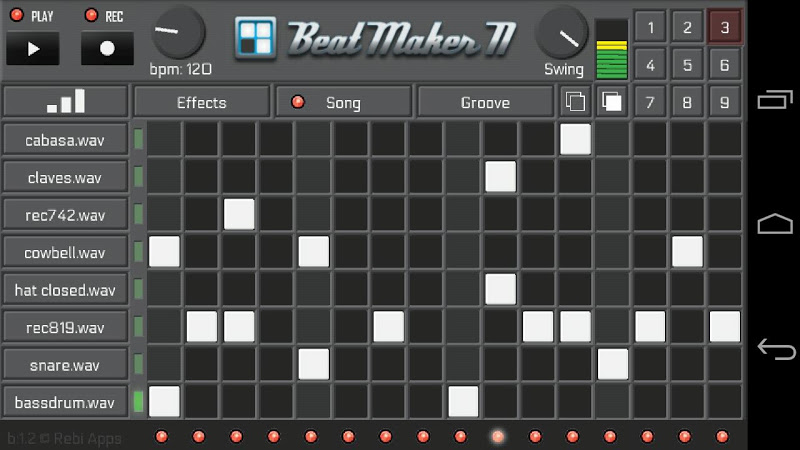This screenshot has width=800, height=450.
Task: Open Android recent apps icon
Action: (775, 99)
